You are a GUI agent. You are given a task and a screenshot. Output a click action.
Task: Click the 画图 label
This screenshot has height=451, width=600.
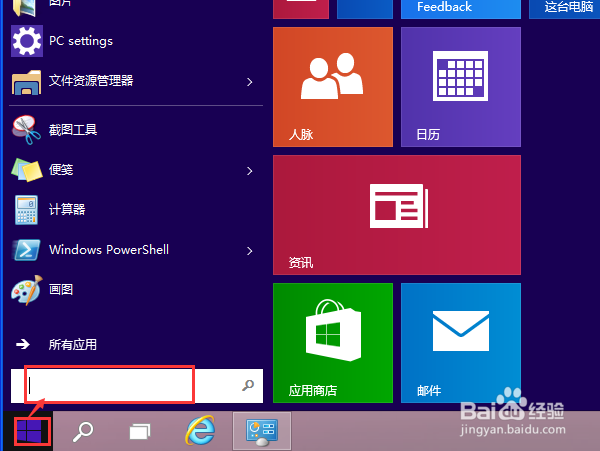(x=61, y=289)
